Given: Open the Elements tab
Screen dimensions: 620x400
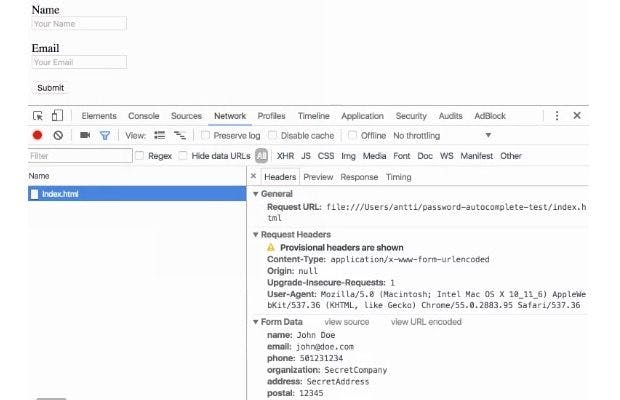Looking at the screenshot, I should [x=99, y=116].
